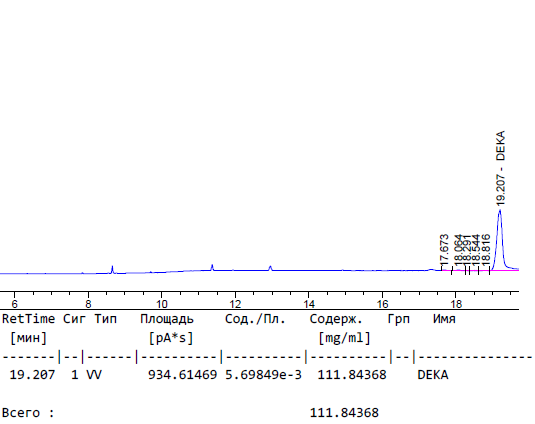Select the small peak near 11.4 minutes

pyautogui.click(x=212, y=267)
